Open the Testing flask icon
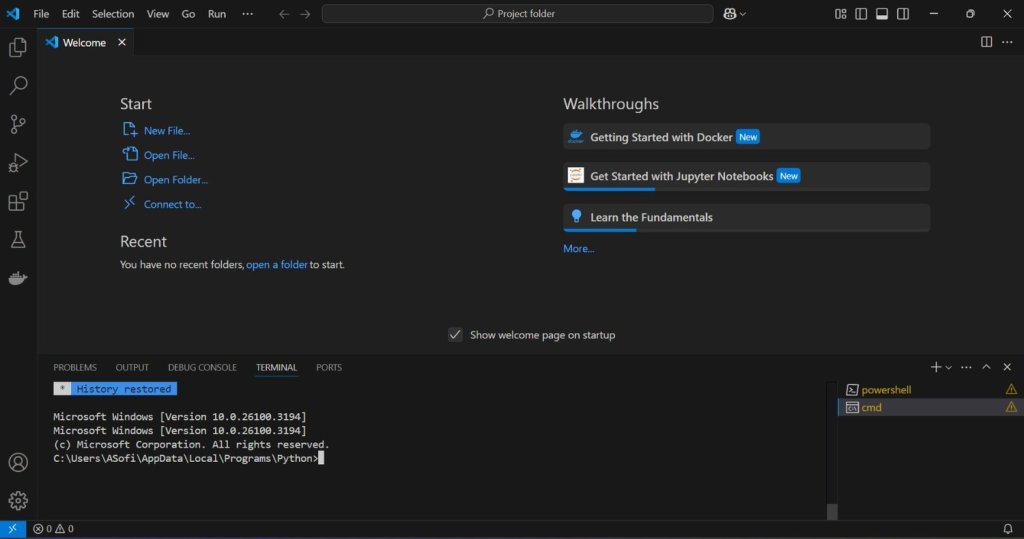1024x539 pixels. click(x=17, y=240)
